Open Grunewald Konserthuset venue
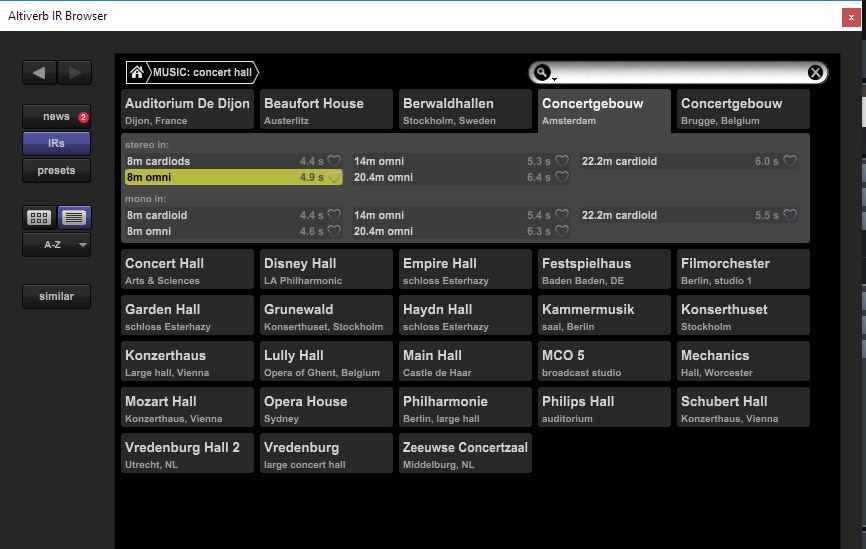Viewport: 866px width, 549px height. 326,315
